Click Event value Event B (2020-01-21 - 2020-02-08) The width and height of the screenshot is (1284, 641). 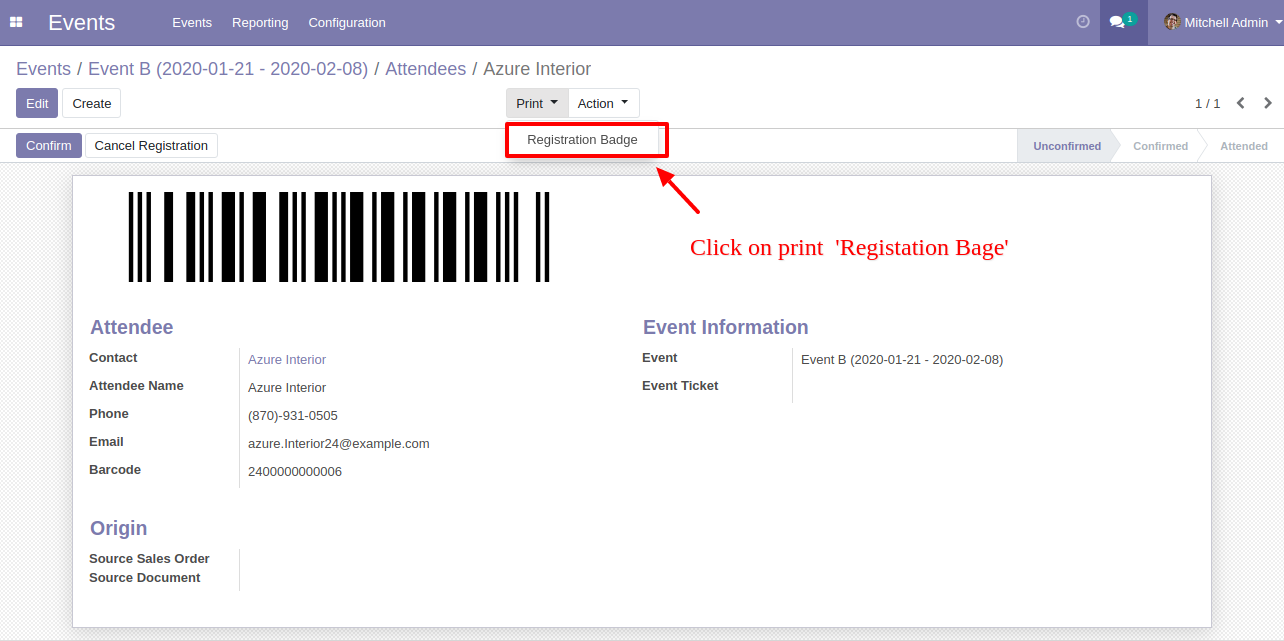click(x=902, y=359)
